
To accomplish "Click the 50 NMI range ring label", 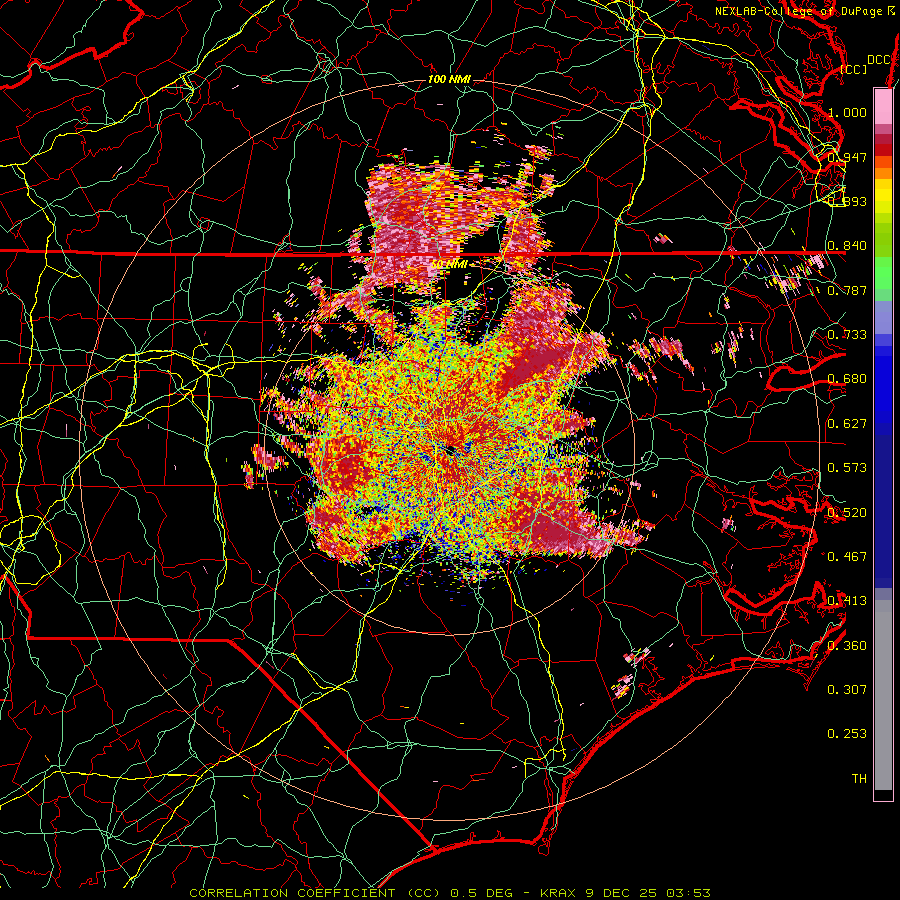I will click(449, 265).
